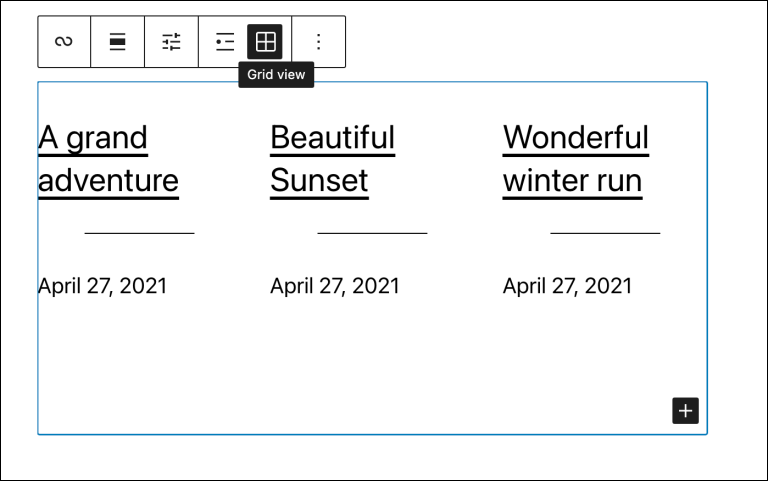Click the 'Grid view' tooltip label
The image size is (768, 481).
[x=276, y=74]
